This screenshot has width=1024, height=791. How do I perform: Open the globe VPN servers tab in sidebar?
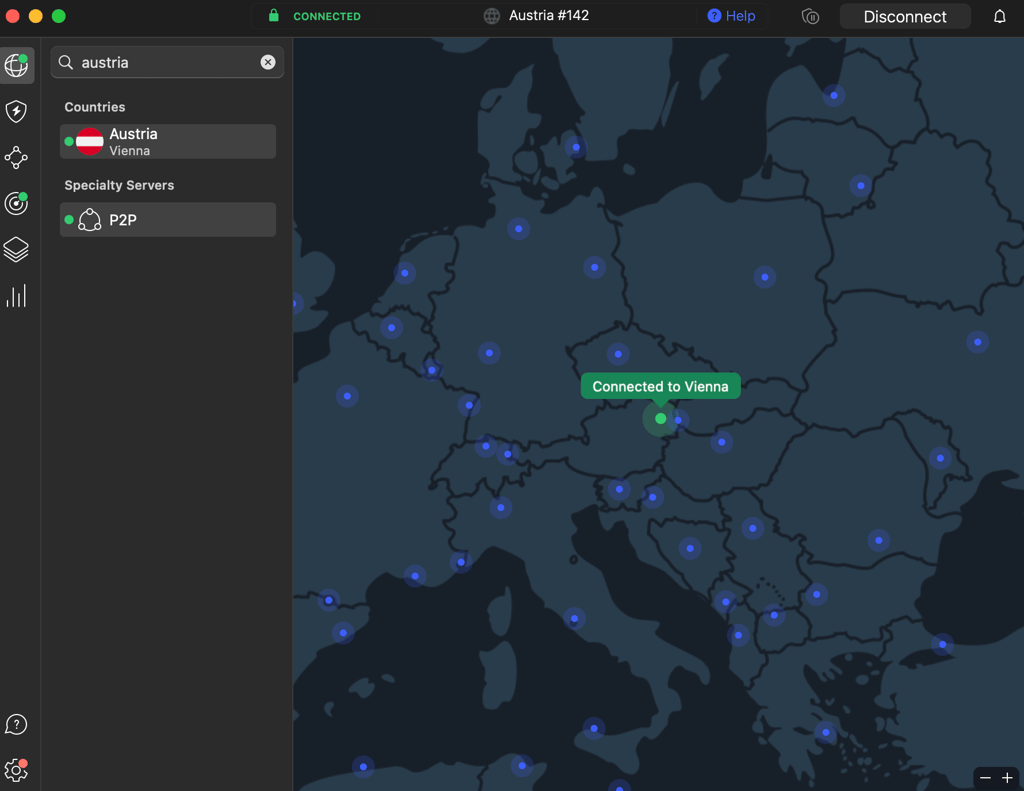point(17,65)
